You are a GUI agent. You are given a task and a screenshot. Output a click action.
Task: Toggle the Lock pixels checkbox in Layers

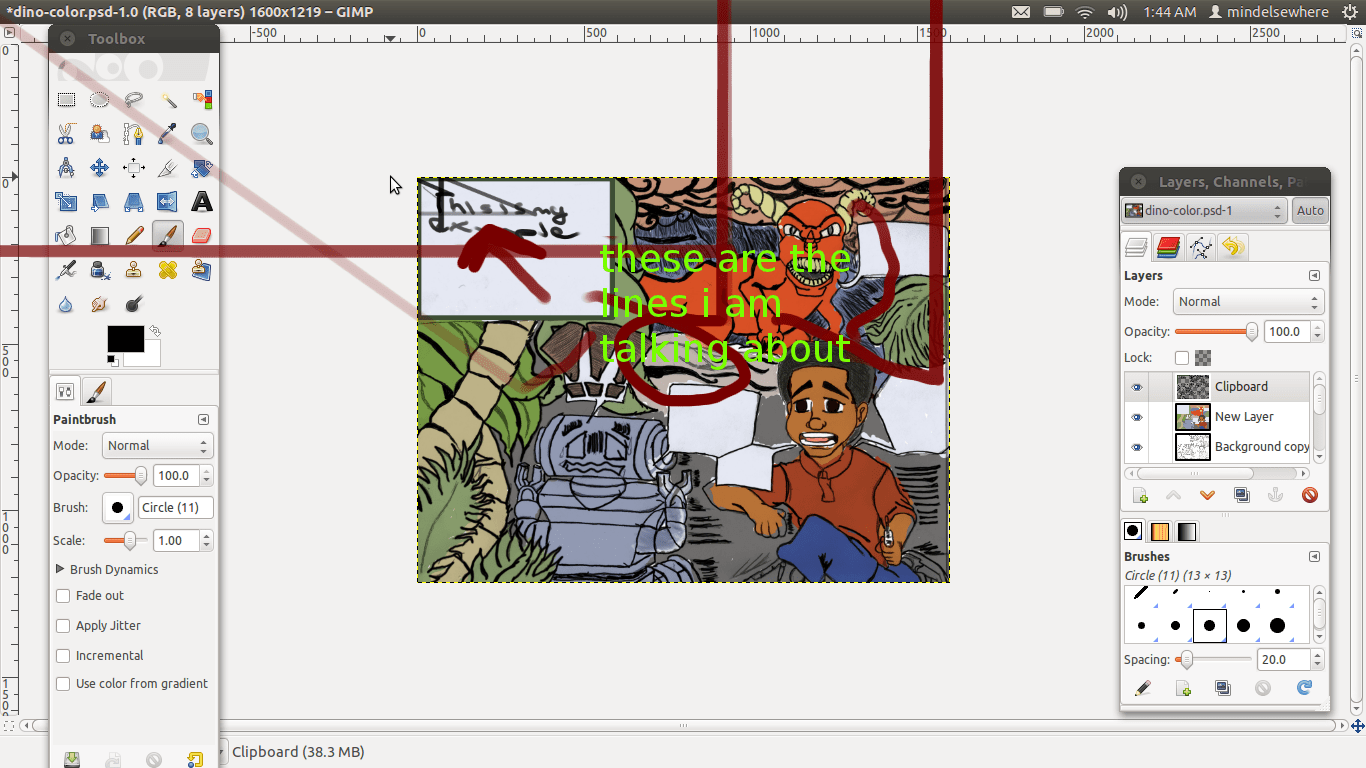(1182, 358)
